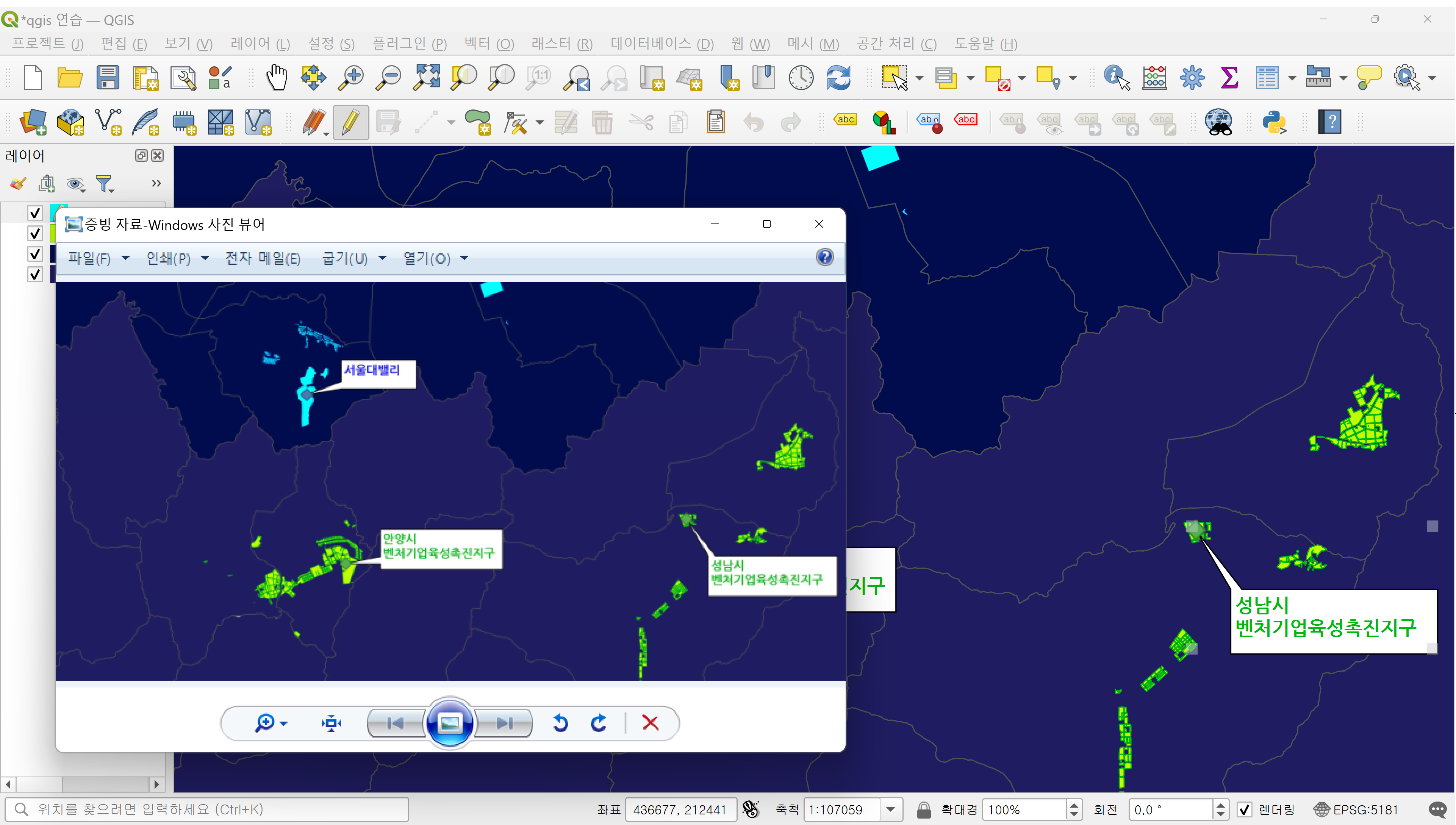Click Toggle Editing pencil icon
Screen dimensions: 1456x825
pos(351,122)
